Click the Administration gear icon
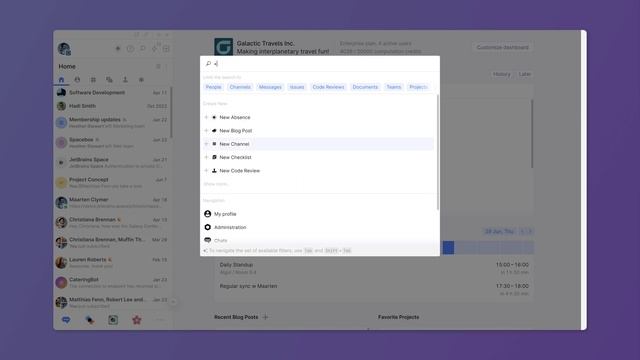This screenshot has height=360, width=640. click(207, 227)
